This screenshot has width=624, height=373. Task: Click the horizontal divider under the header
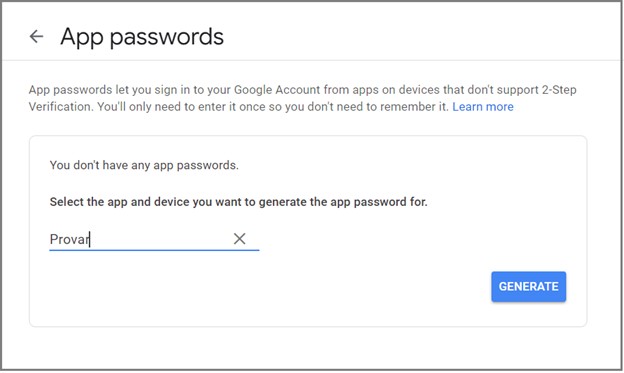[312, 61]
